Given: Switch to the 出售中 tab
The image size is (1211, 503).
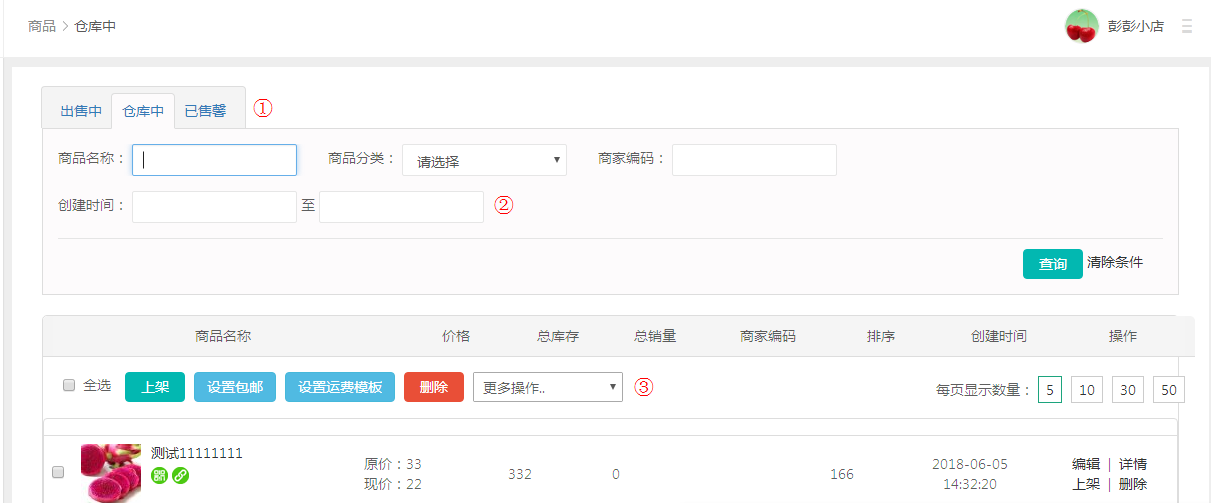Looking at the screenshot, I should click(x=81, y=111).
